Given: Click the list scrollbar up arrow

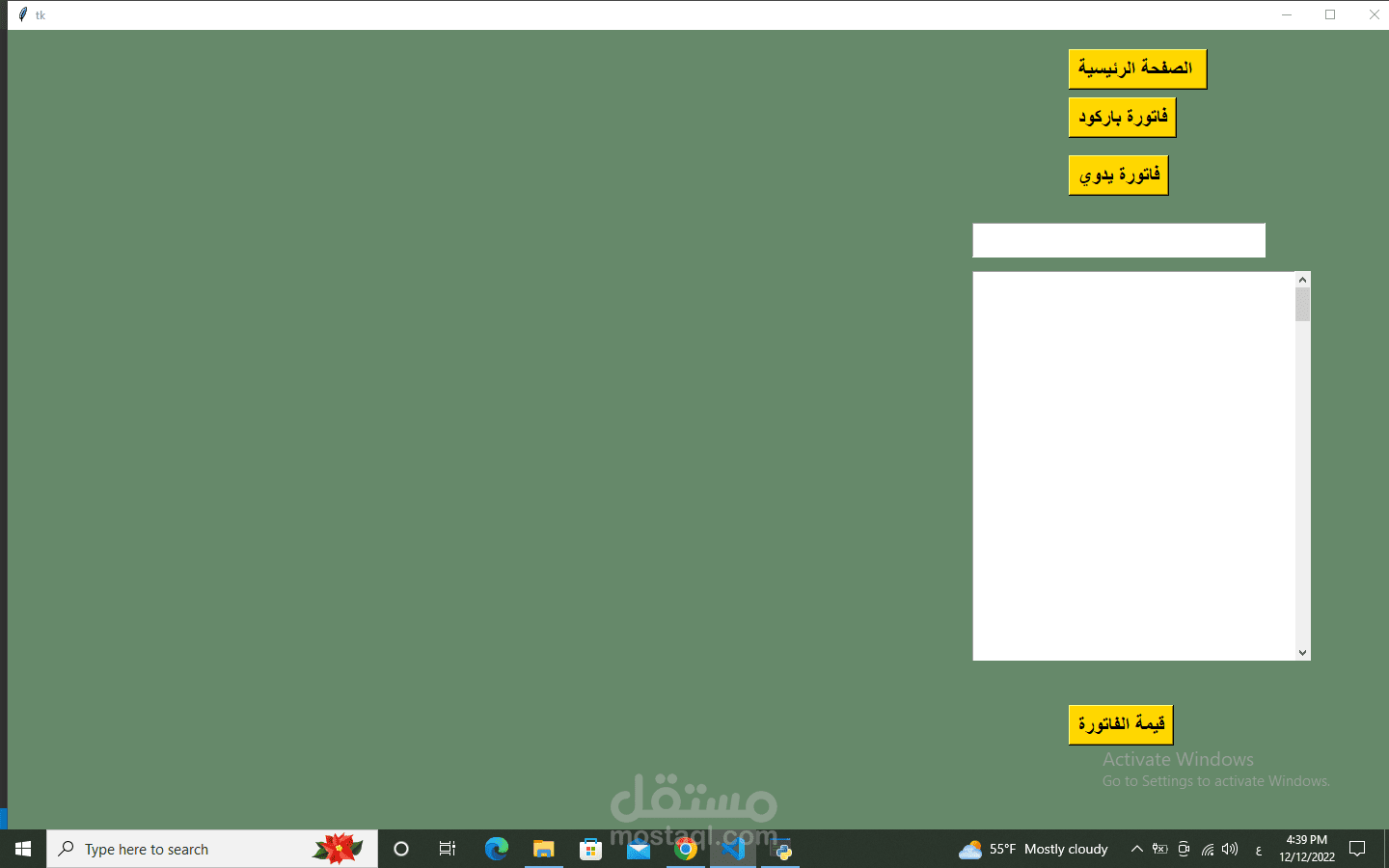Looking at the screenshot, I should click(1302, 280).
